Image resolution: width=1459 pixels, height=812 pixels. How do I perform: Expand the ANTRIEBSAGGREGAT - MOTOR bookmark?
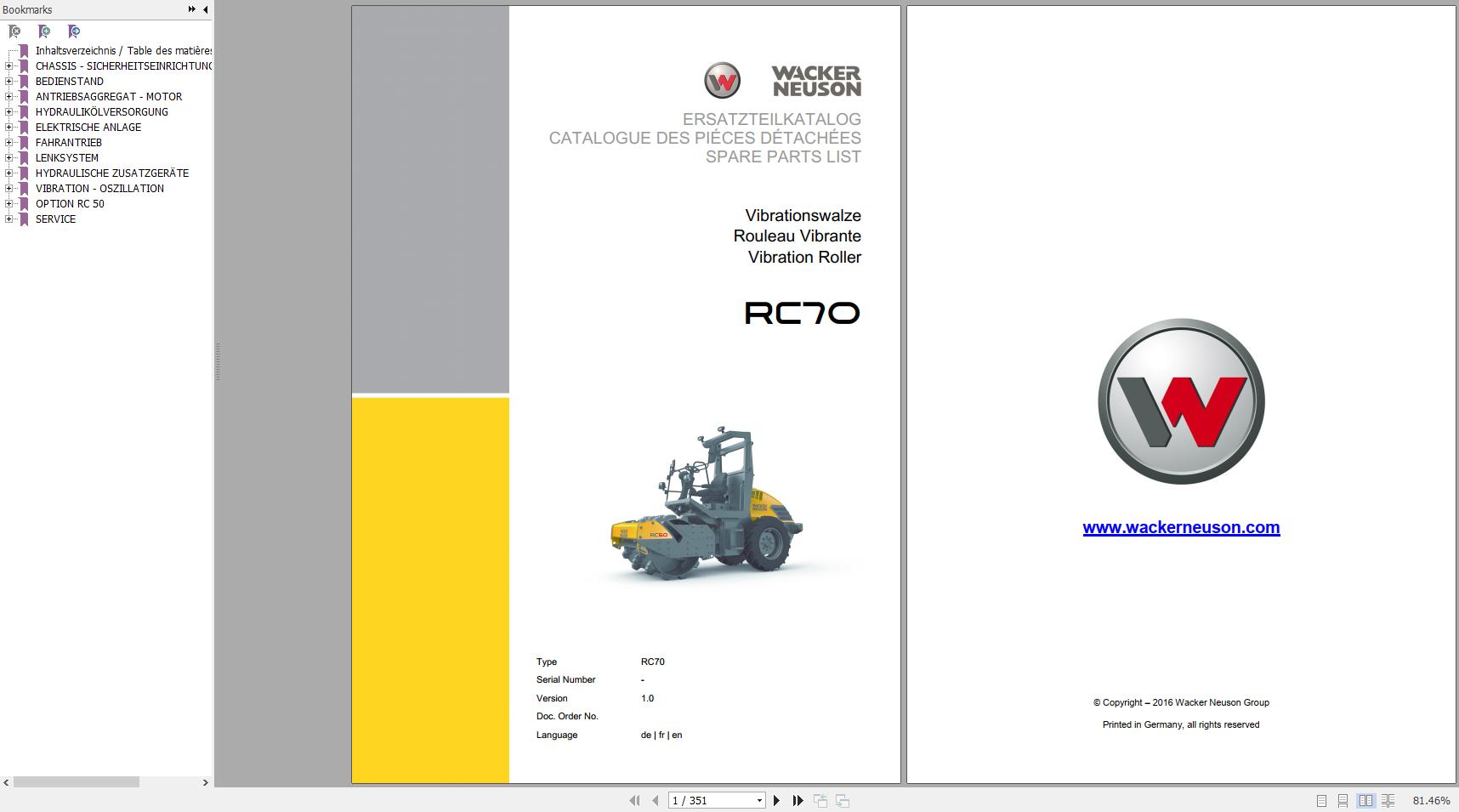point(9,96)
